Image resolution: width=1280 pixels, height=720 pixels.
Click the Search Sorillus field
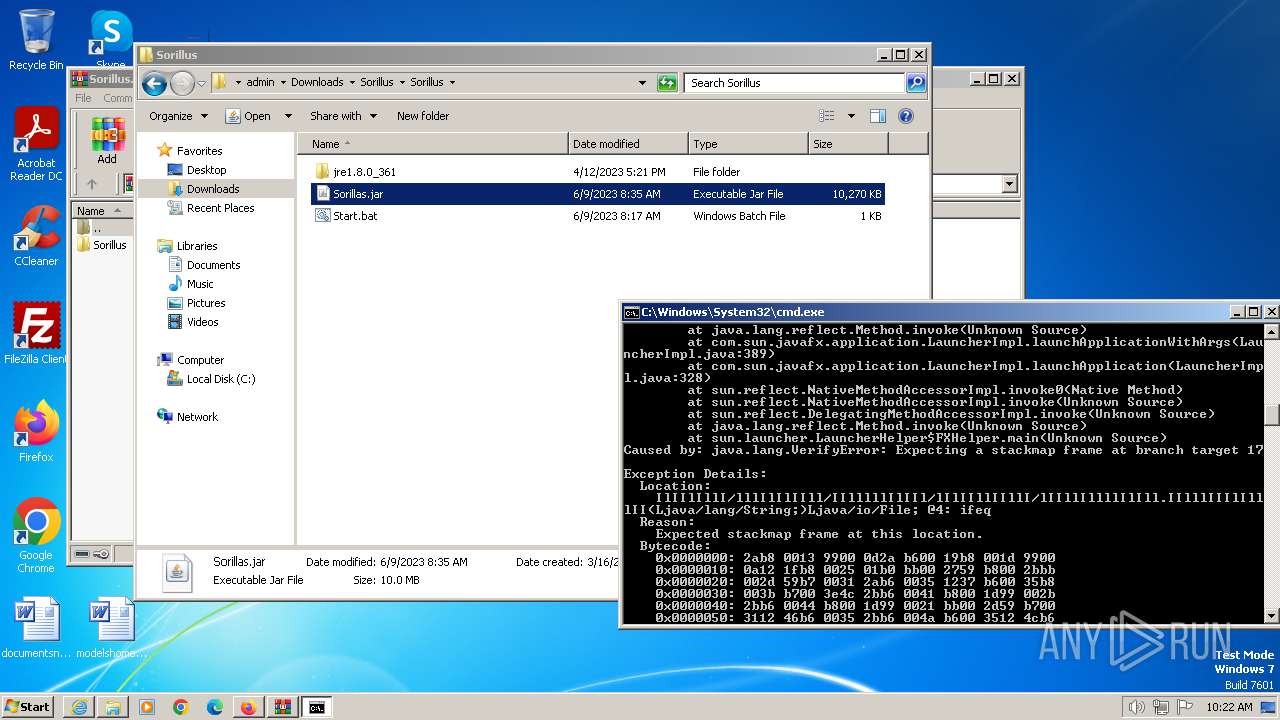[x=796, y=83]
